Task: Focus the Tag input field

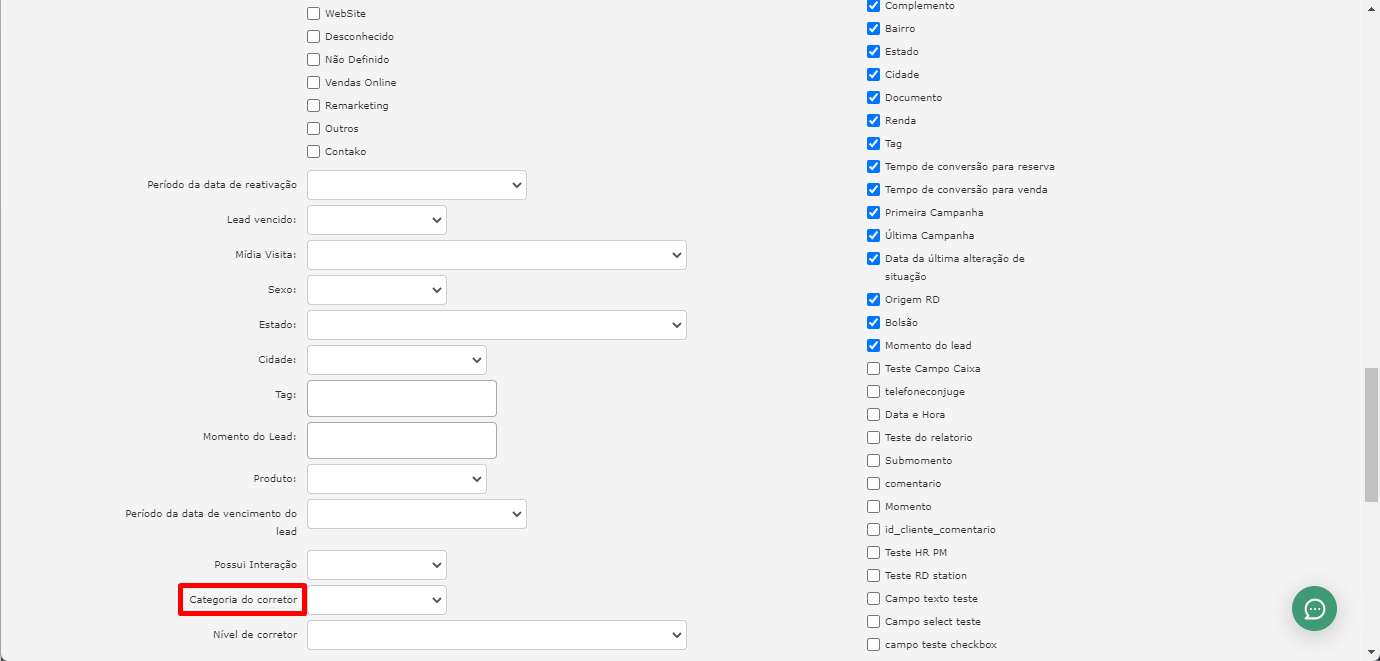Action: pos(402,398)
